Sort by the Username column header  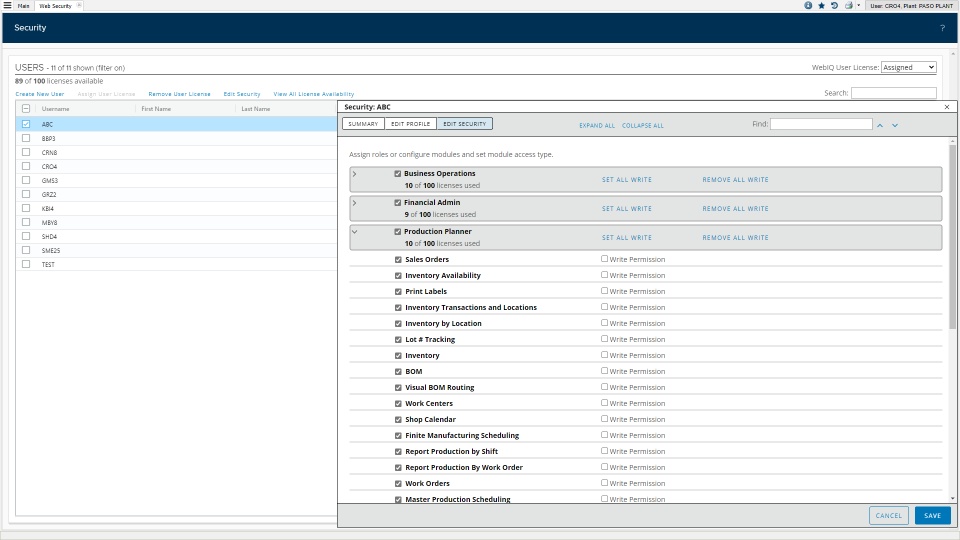(55, 109)
